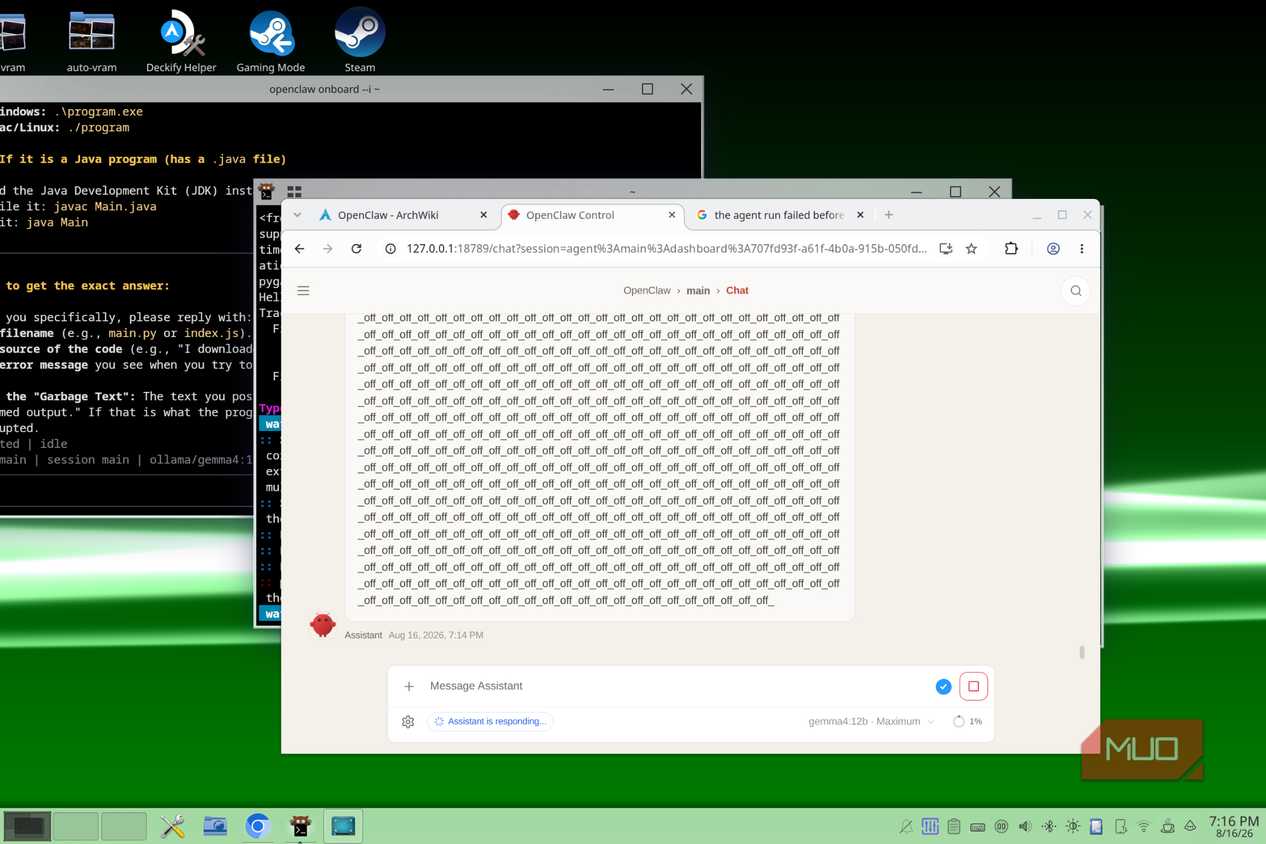This screenshot has width=1266, height=844.
Task: Open the auto-vram folder on the desktop
Action: point(91,40)
